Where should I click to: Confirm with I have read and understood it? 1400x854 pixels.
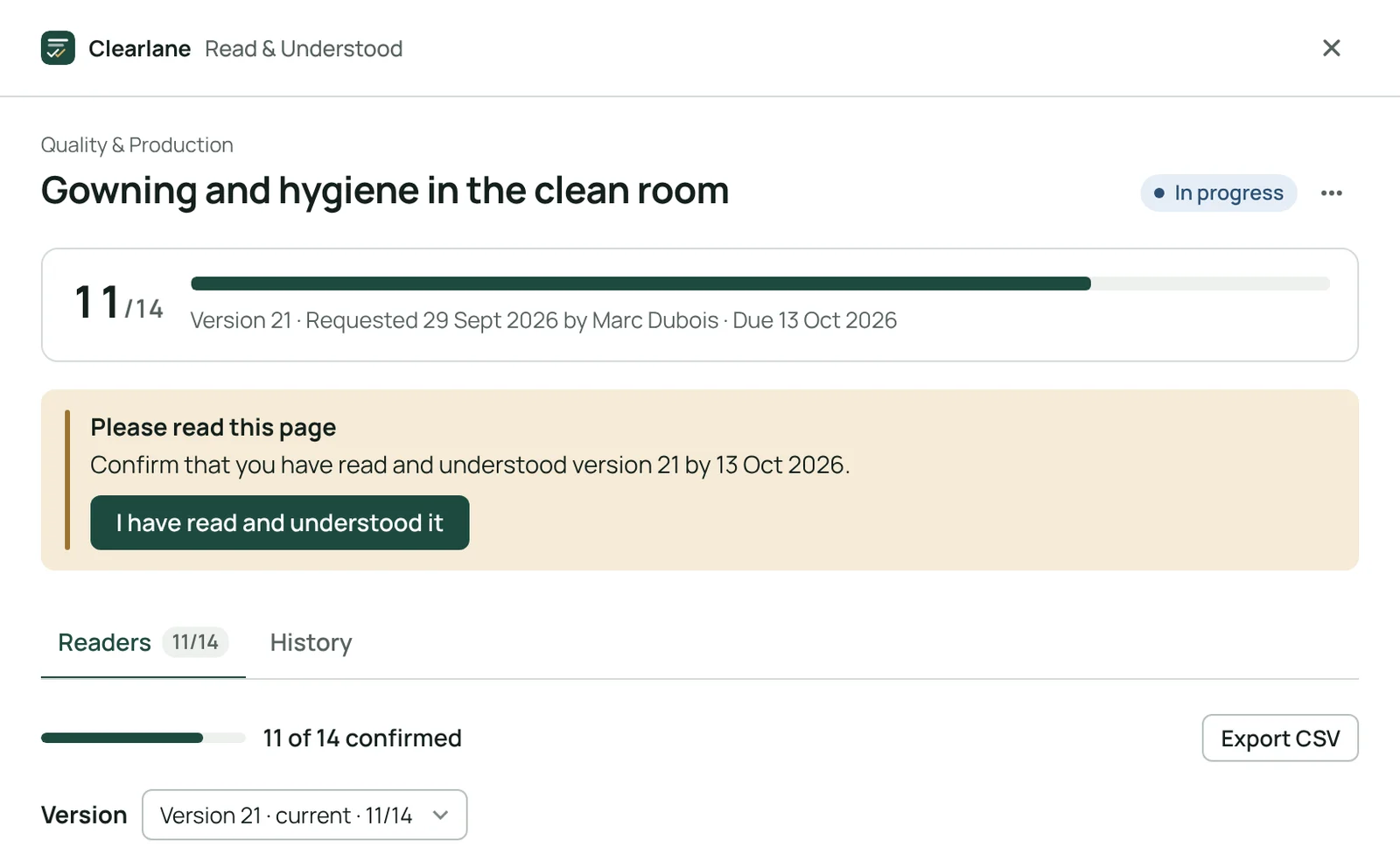pyautogui.click(x=280, y=523)
